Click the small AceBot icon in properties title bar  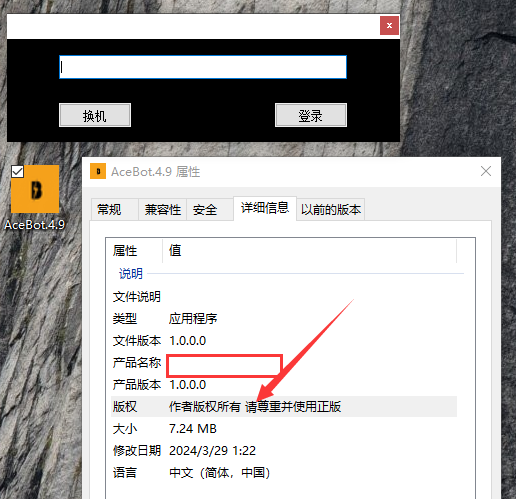click(98, 171)
